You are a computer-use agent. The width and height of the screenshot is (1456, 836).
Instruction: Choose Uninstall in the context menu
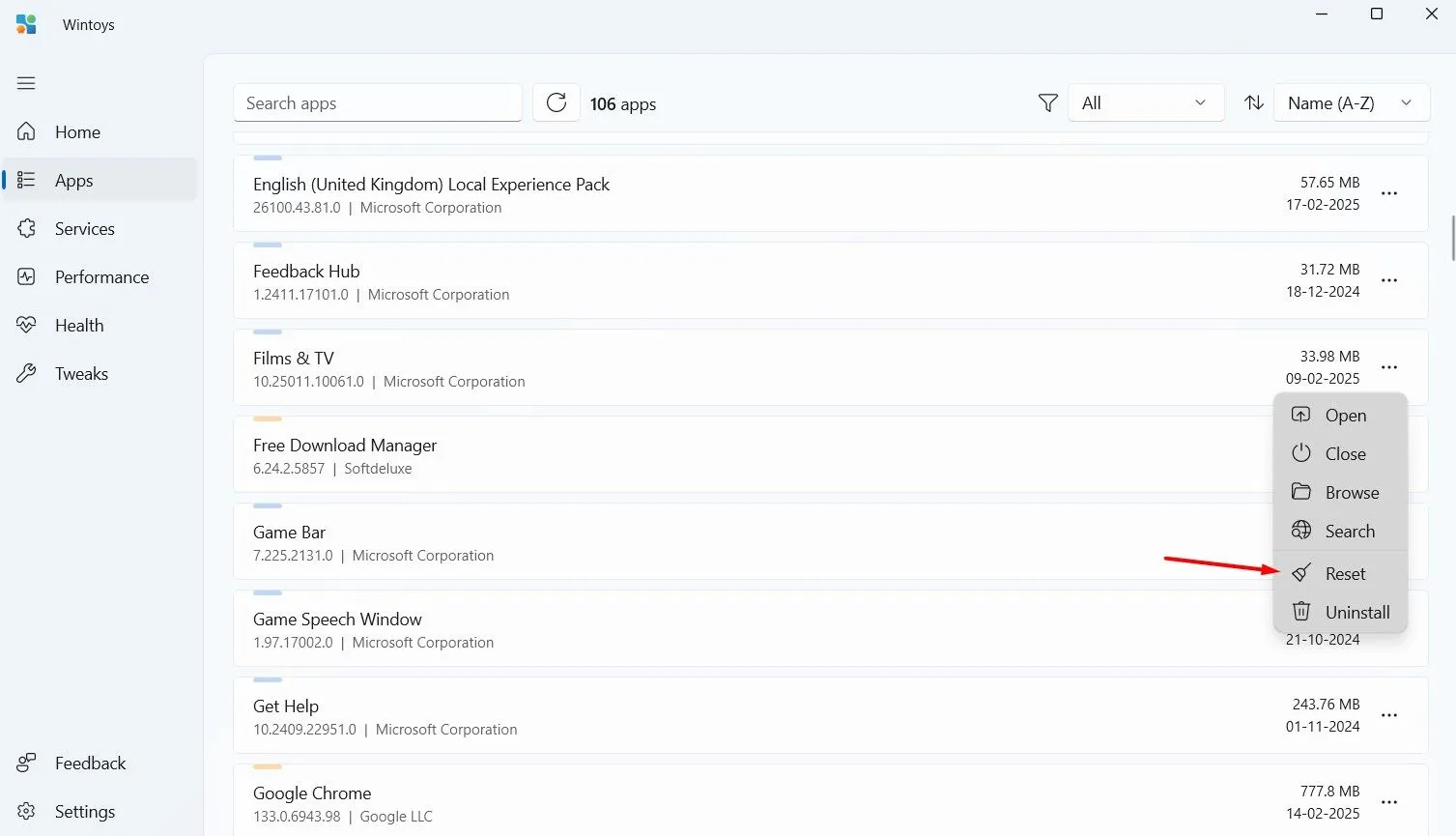[1340, 613]
